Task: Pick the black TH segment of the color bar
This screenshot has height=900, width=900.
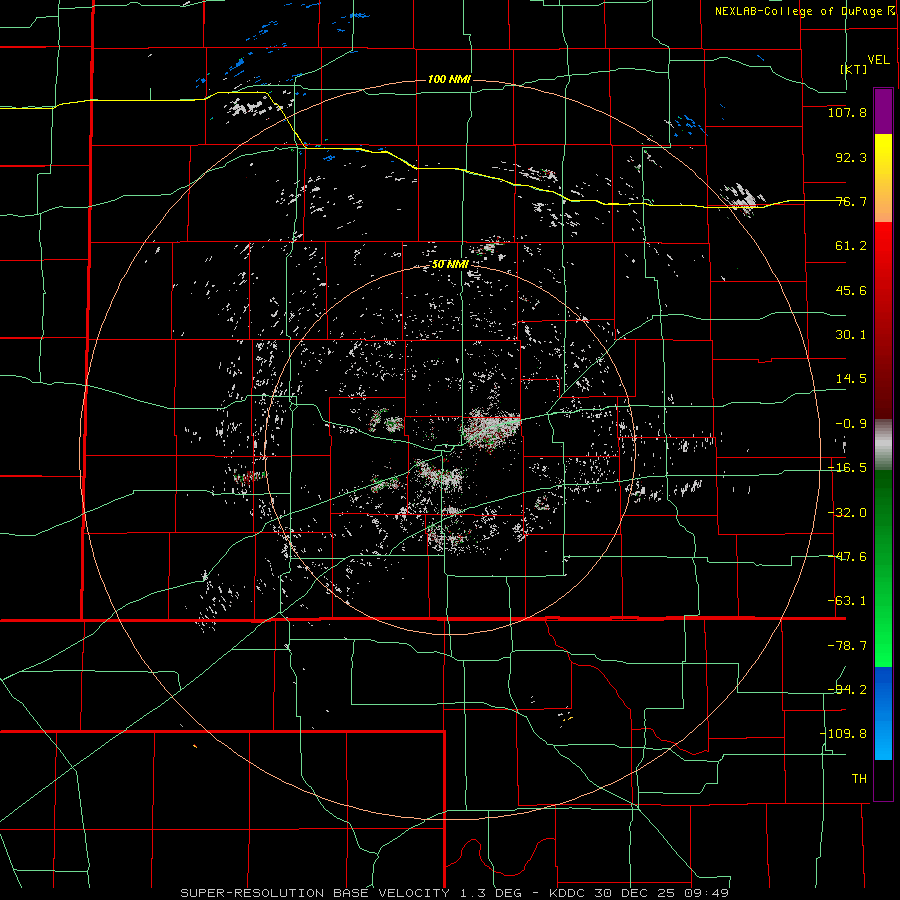Action: (x=883, y=779)
